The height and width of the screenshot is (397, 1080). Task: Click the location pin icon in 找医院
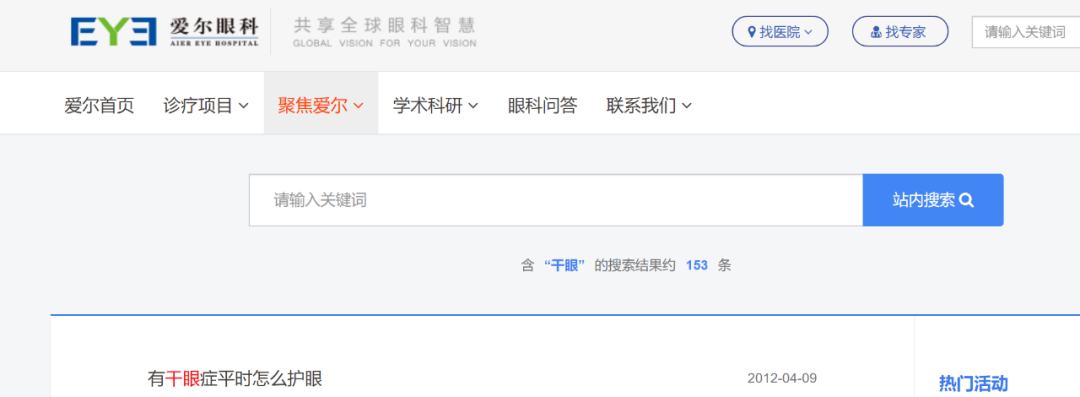(752, 32)
